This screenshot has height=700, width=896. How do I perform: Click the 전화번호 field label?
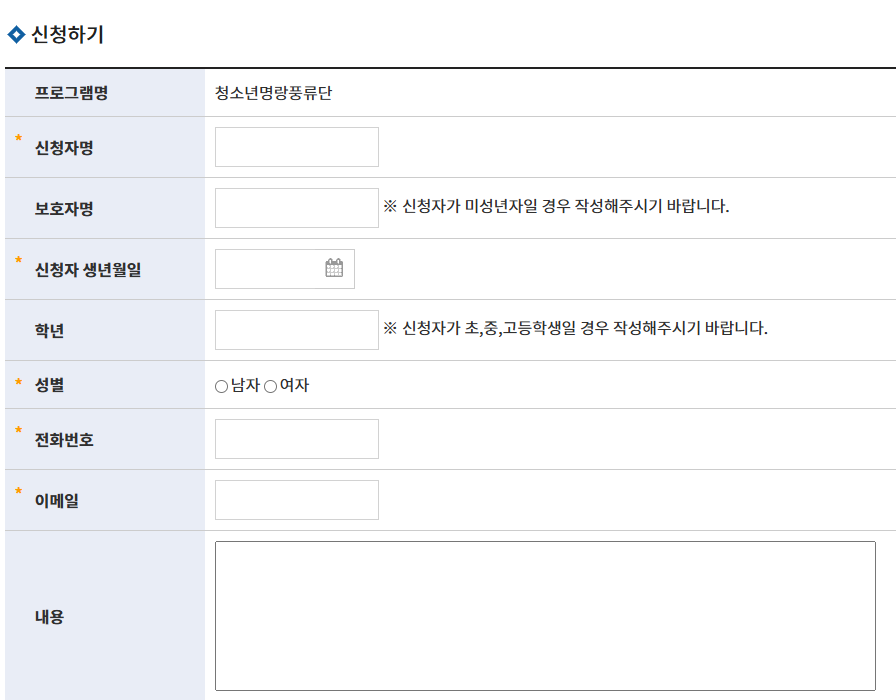(64, 440)
